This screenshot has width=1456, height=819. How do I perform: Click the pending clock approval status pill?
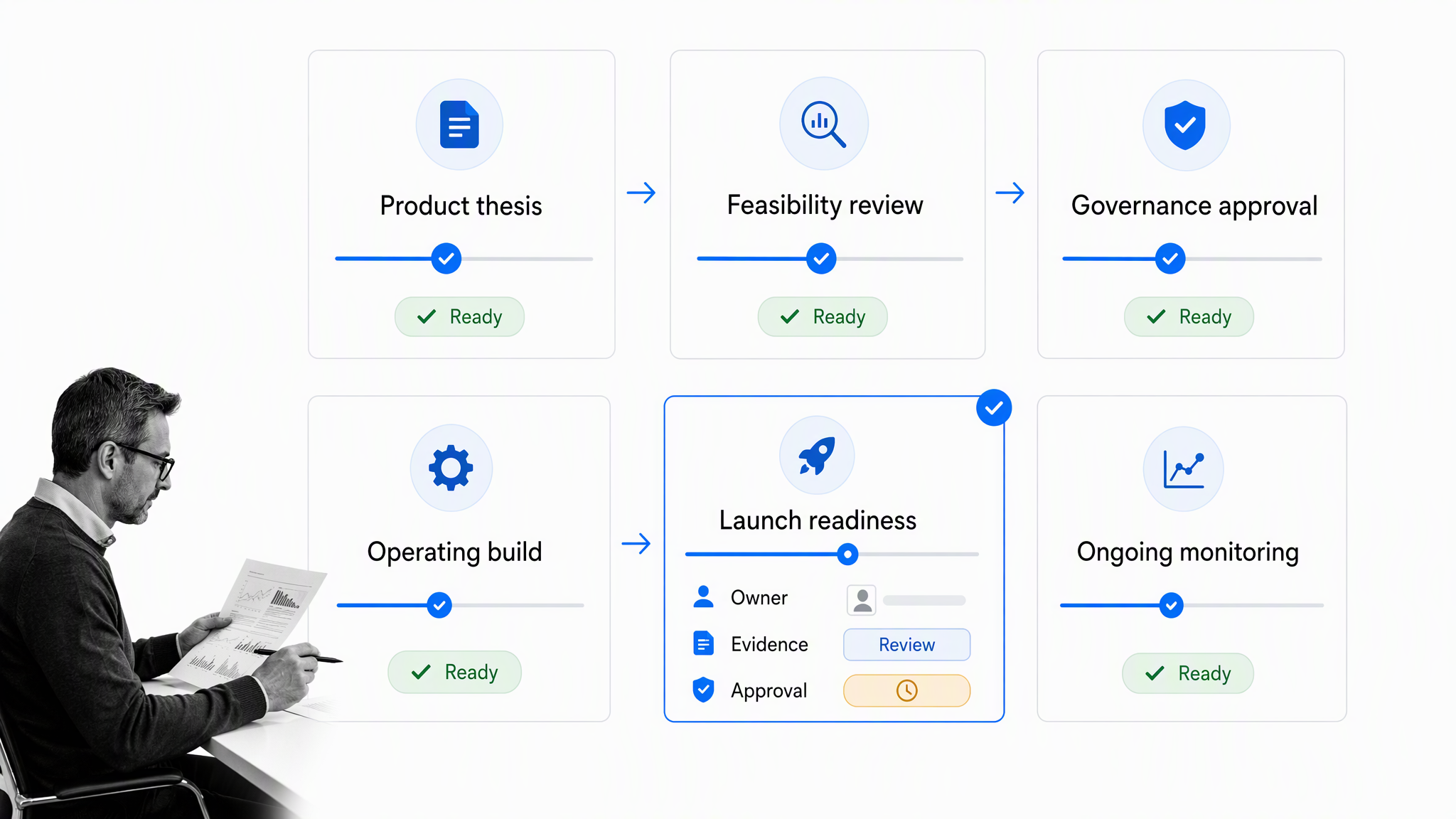click(x=906, y=690)
